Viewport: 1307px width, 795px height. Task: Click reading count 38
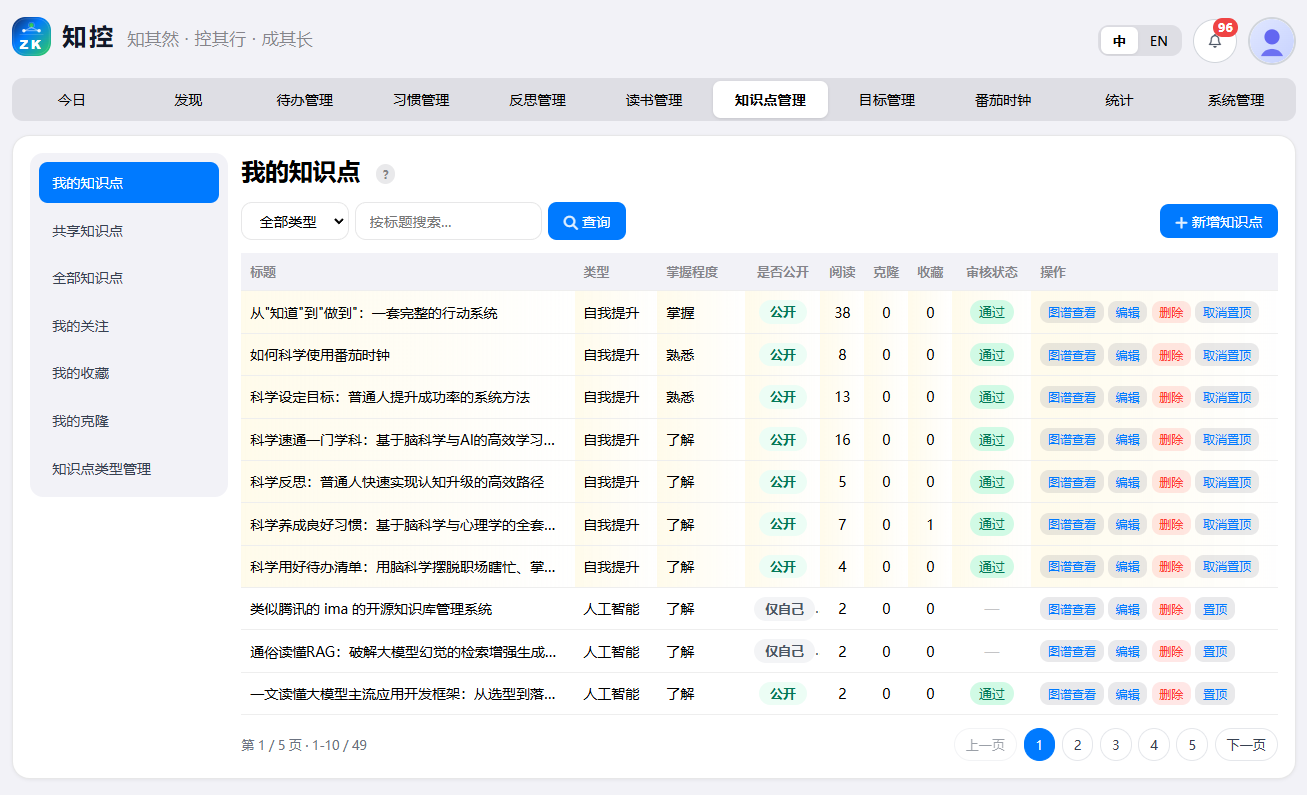842,313
